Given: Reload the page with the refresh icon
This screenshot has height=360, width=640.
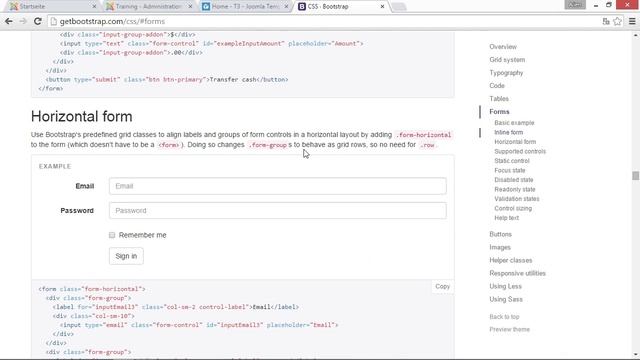Looking at the screenshot, I should (x=38, y=21).
